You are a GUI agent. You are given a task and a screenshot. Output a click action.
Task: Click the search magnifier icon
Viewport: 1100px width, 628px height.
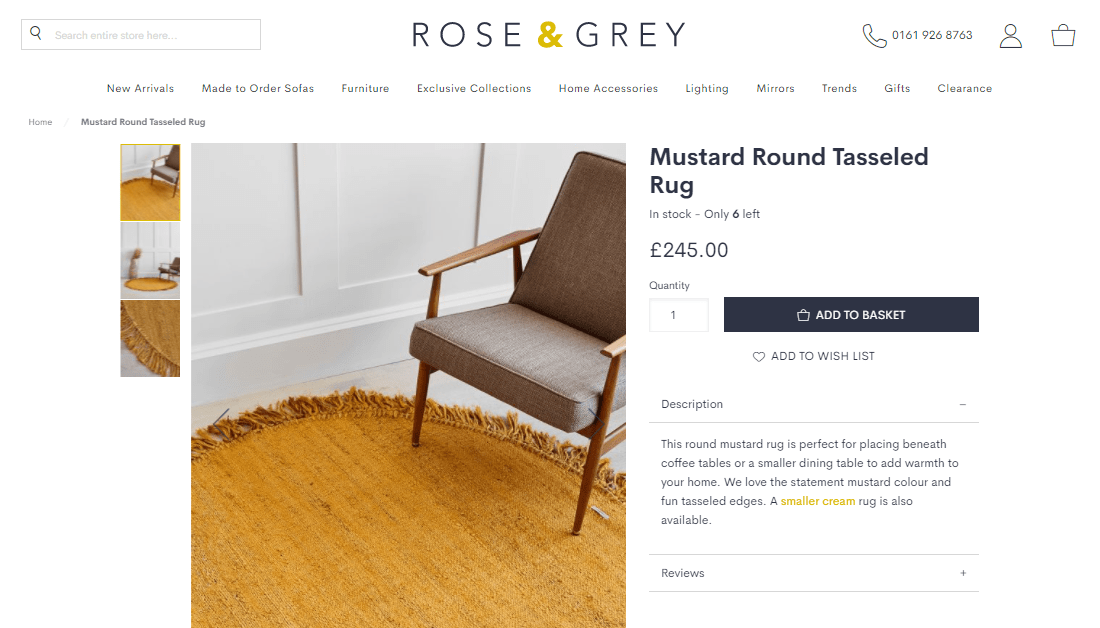point(36,33)
